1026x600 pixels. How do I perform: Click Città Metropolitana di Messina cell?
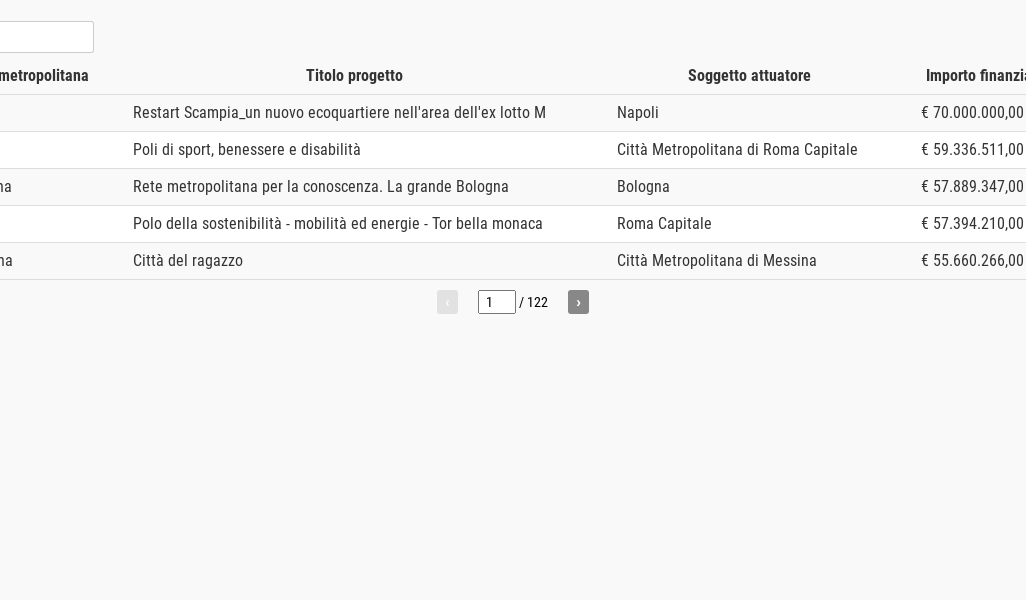point(716,260)
